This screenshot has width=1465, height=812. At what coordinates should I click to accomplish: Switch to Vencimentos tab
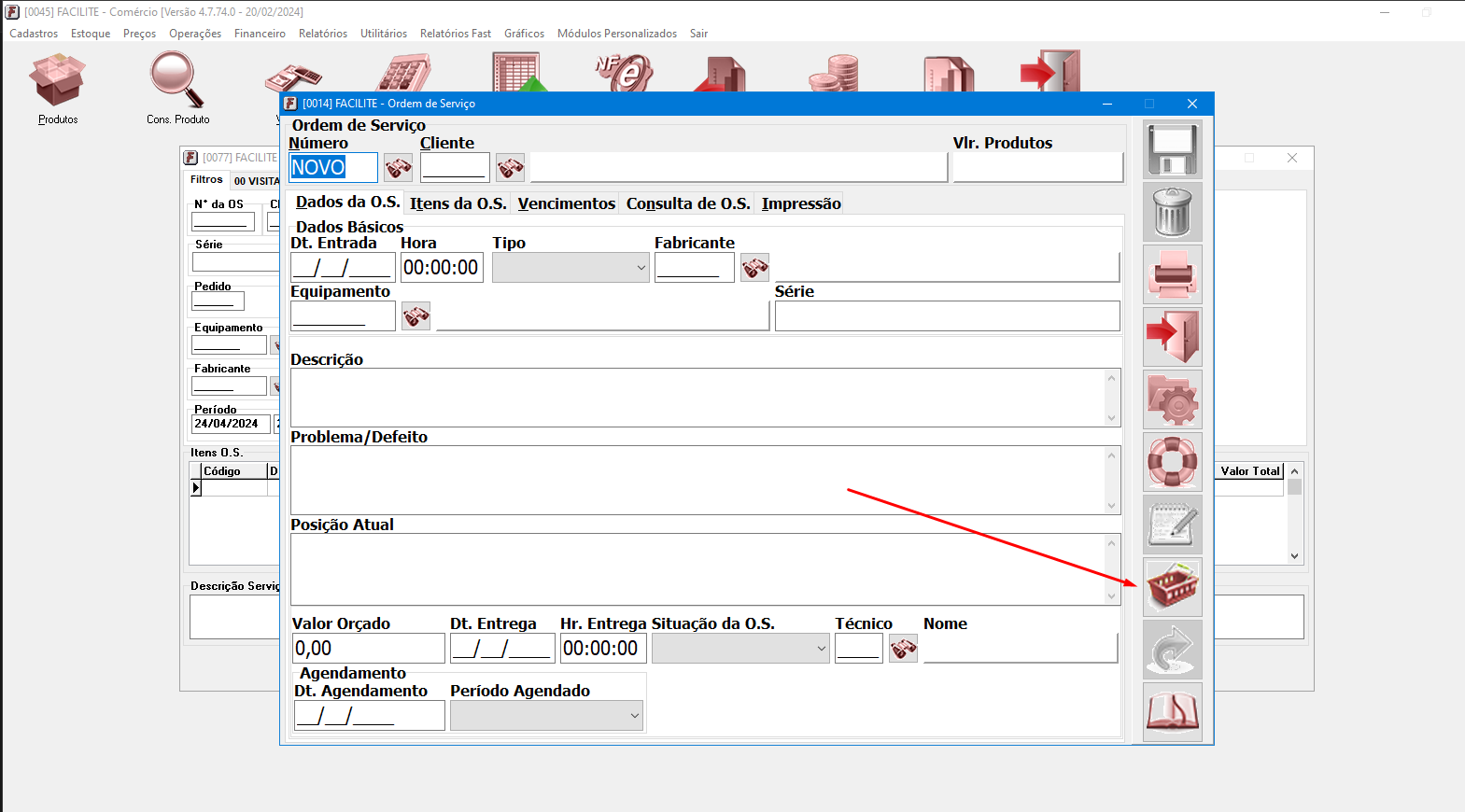(567, 203)
